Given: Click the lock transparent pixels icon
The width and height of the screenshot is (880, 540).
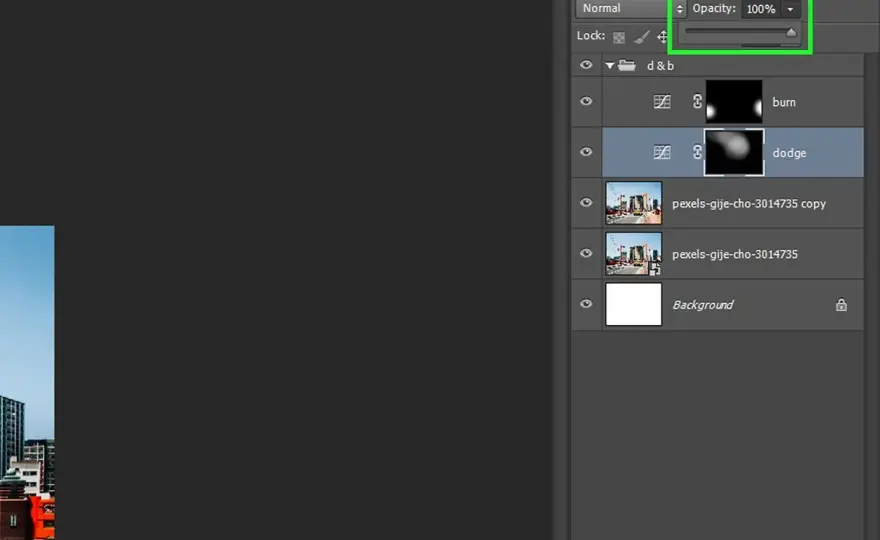Looking at the screenshot, I should tap(618, 38).
